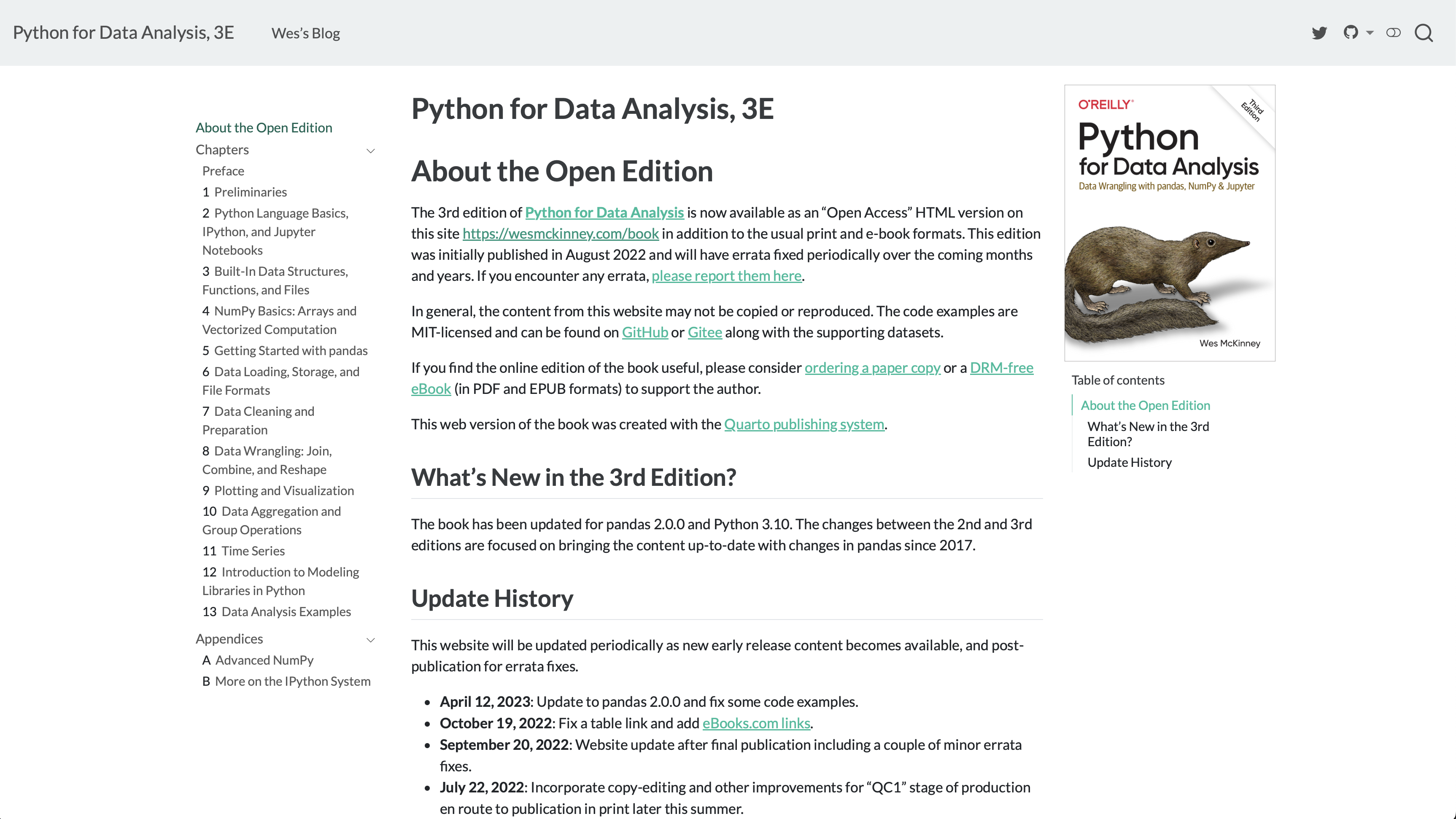Select Preface in the sidebar

(223, 171)
